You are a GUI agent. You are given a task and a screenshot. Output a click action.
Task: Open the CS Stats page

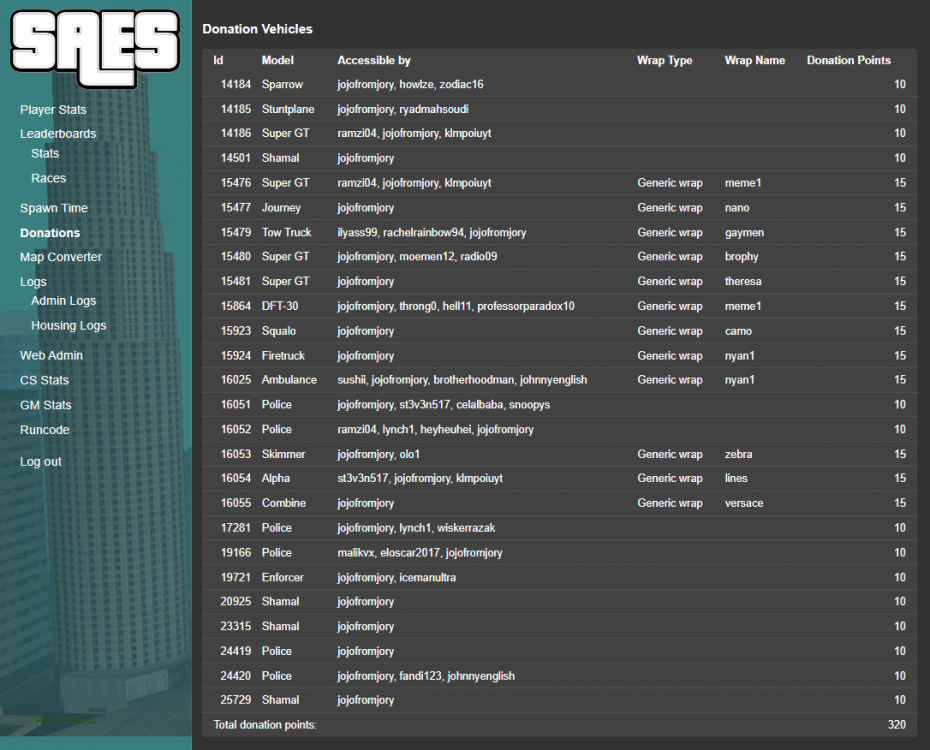(44, 380)
